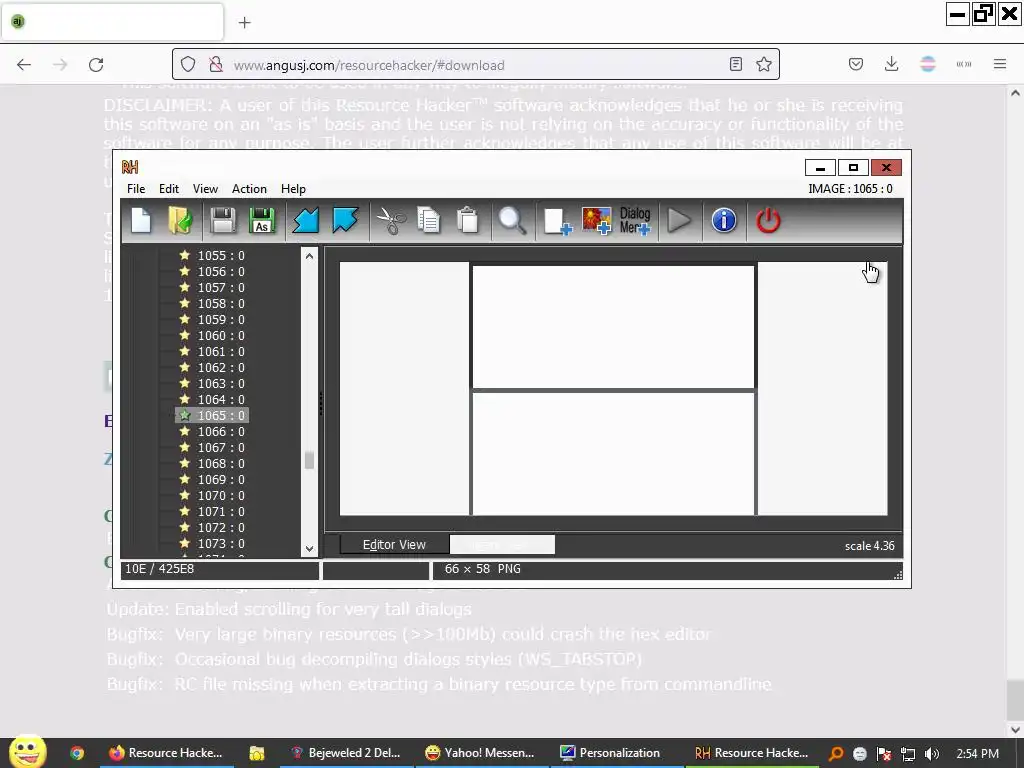Reload the browser page
Image resolution: width=1024 pixels, height=768 pixels.
[96, 65]
